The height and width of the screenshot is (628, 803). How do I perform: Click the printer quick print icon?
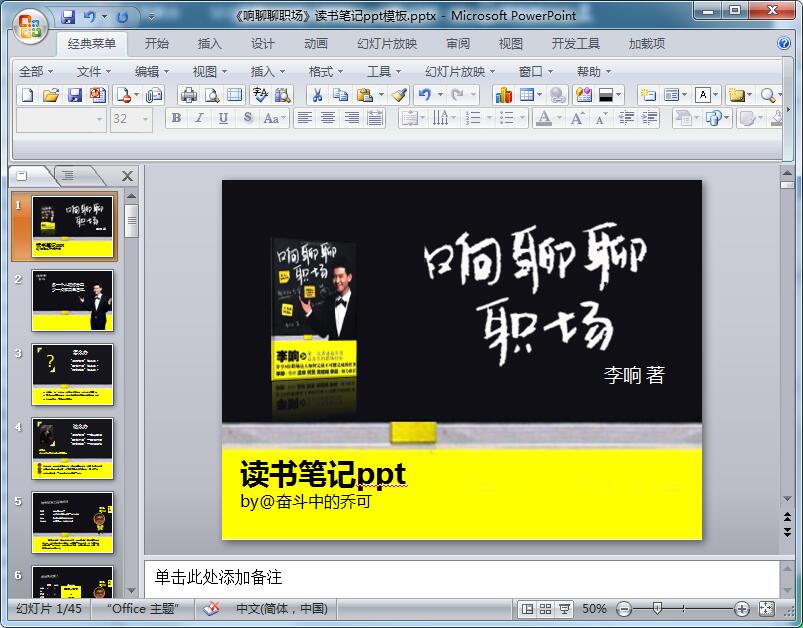(188, 95)
